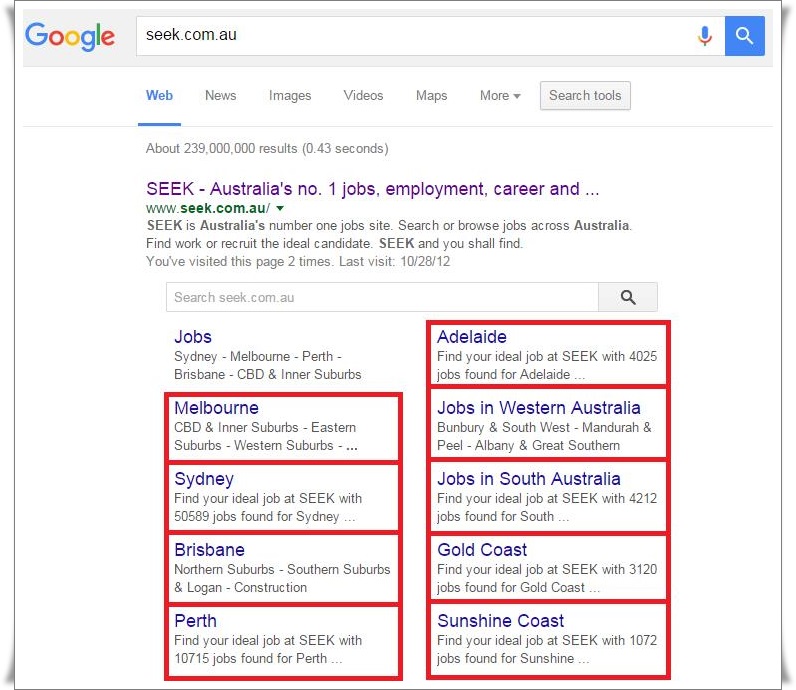The height and width of the screenshot is (690, 796).
Task: Open the Jobs sitelink
Action: 193,337
